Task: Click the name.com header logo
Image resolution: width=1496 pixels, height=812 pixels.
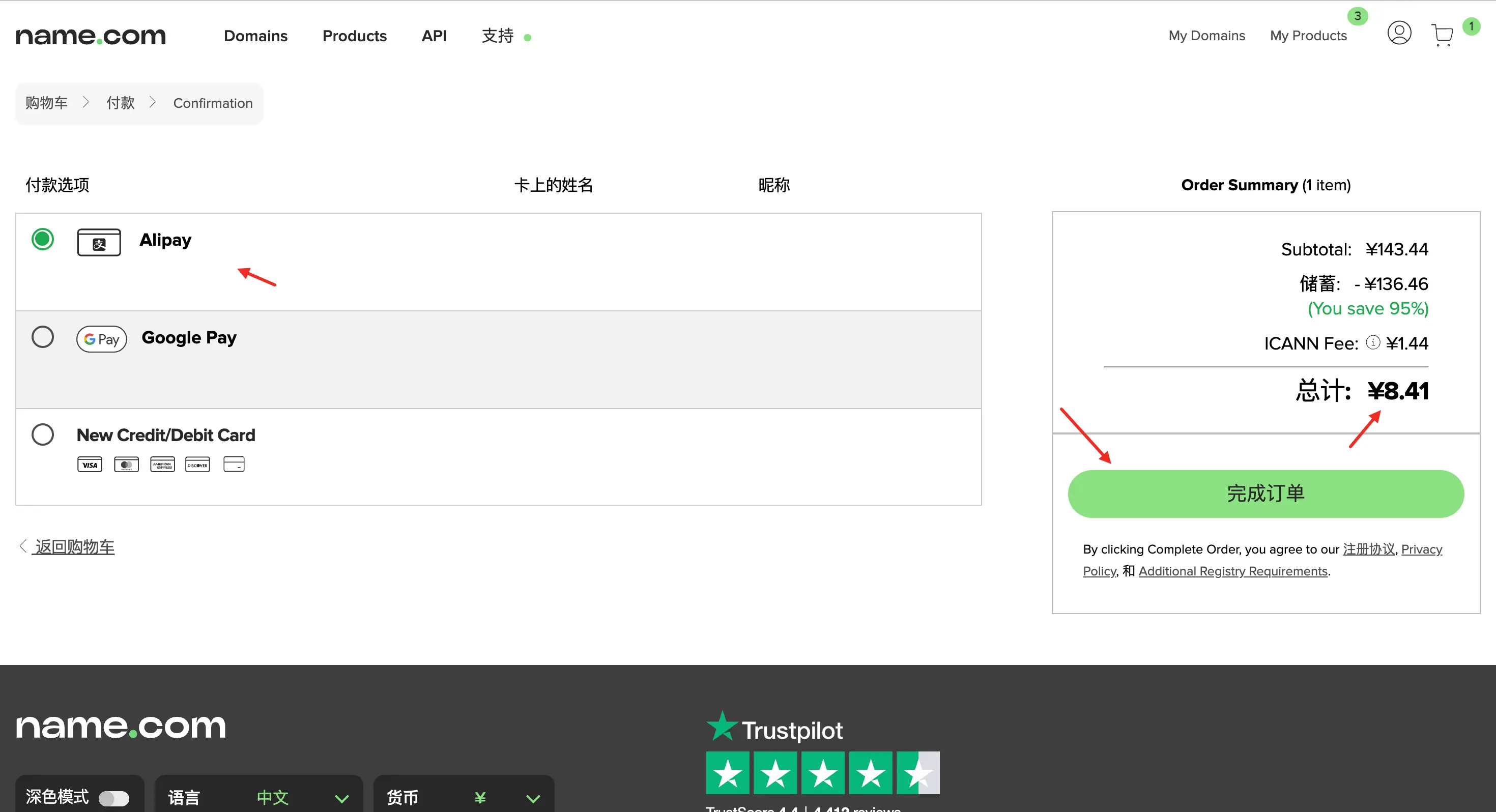Action: click(91, 36)
